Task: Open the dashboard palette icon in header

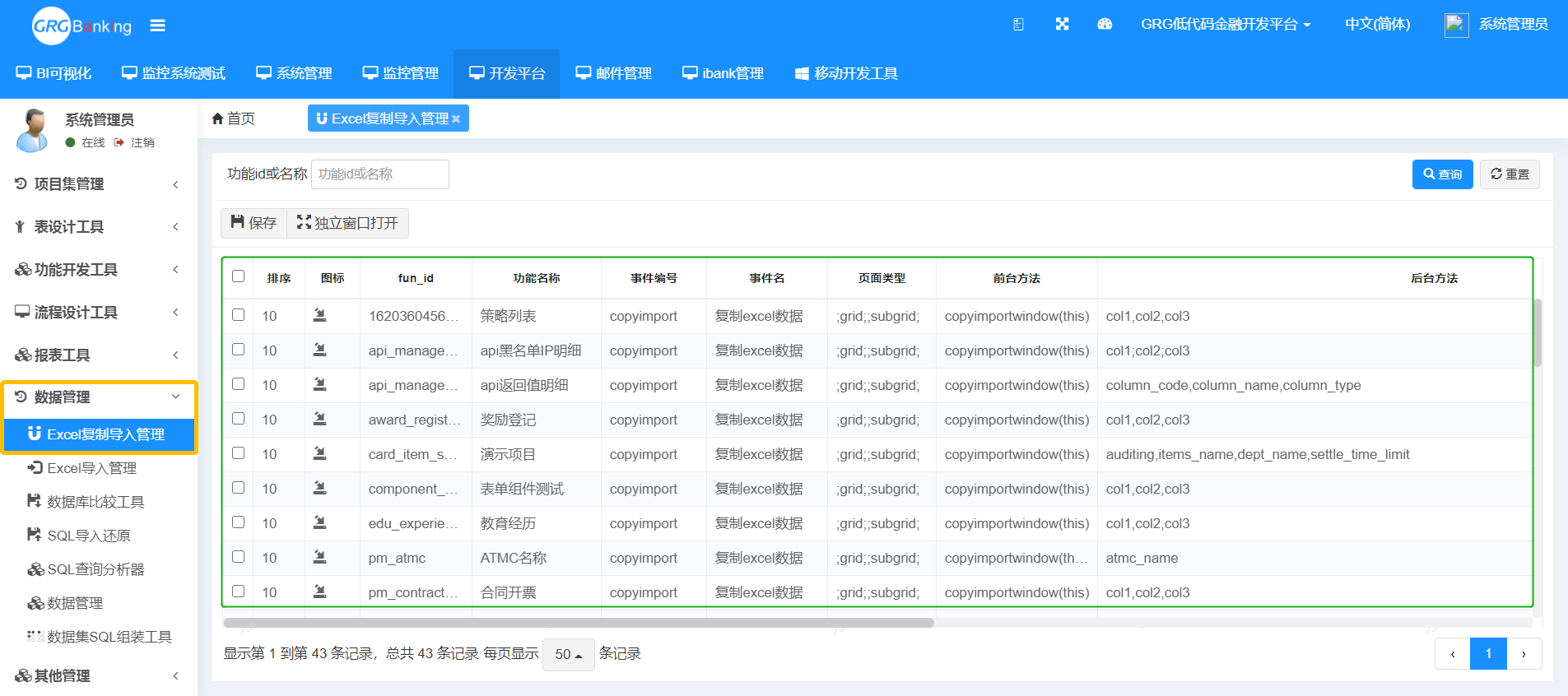Action: point(1105,25)
